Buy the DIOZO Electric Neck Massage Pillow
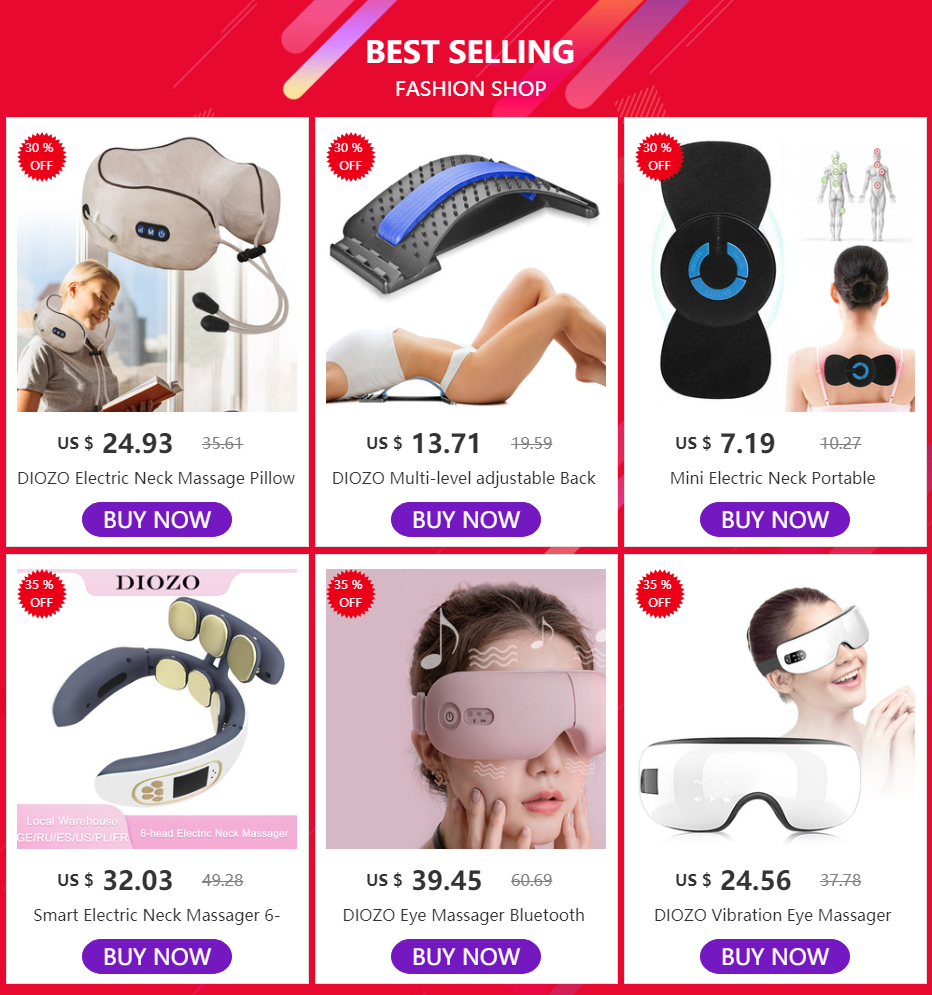 click(157, 520)
